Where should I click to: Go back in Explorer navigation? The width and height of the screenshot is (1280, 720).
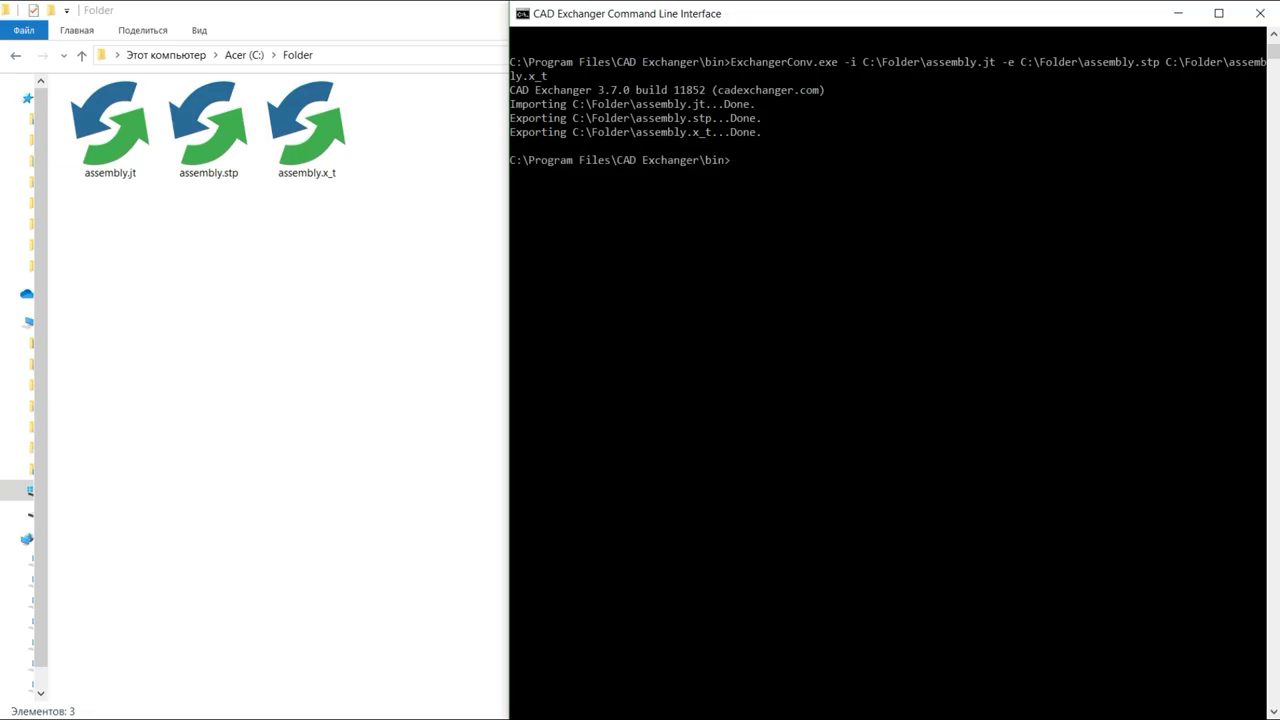[x=16, y=55]
